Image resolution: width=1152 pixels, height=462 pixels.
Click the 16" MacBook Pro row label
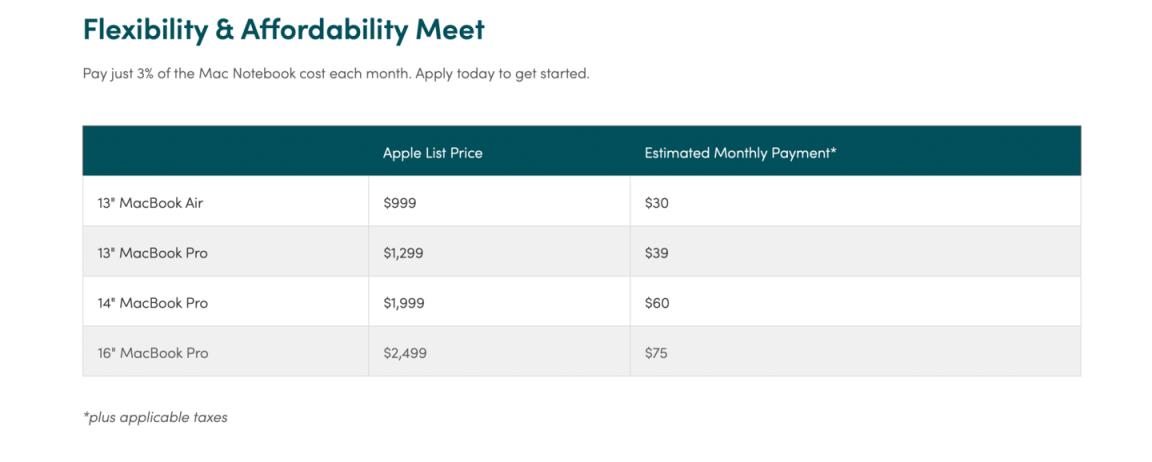click(x=152, y=353)
